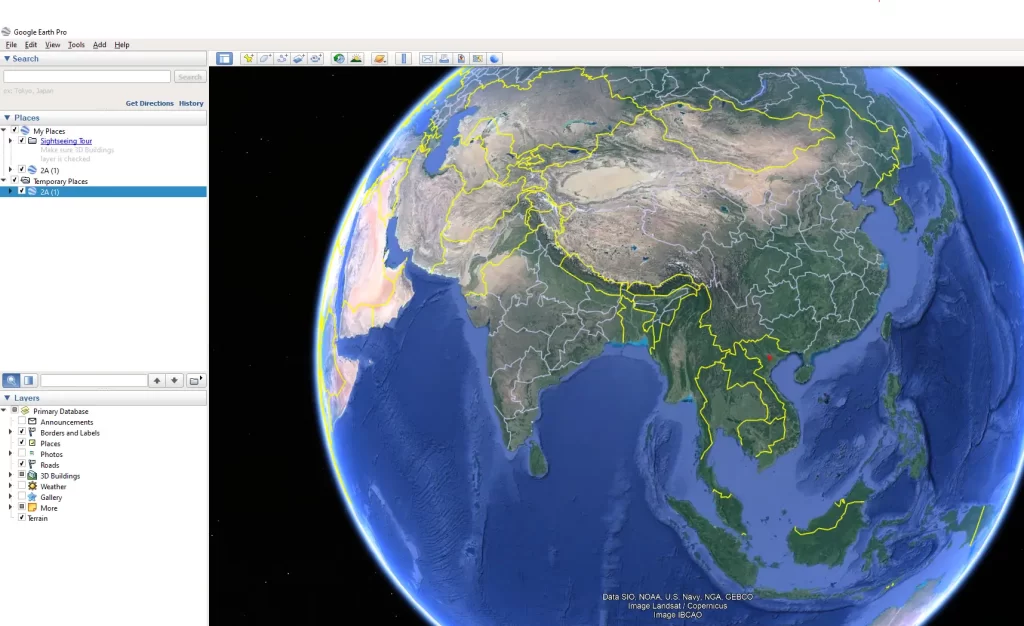Screen dimensions: 1024x626
Task: Collapse the My Places tree node
Action: tap(4, 131)
